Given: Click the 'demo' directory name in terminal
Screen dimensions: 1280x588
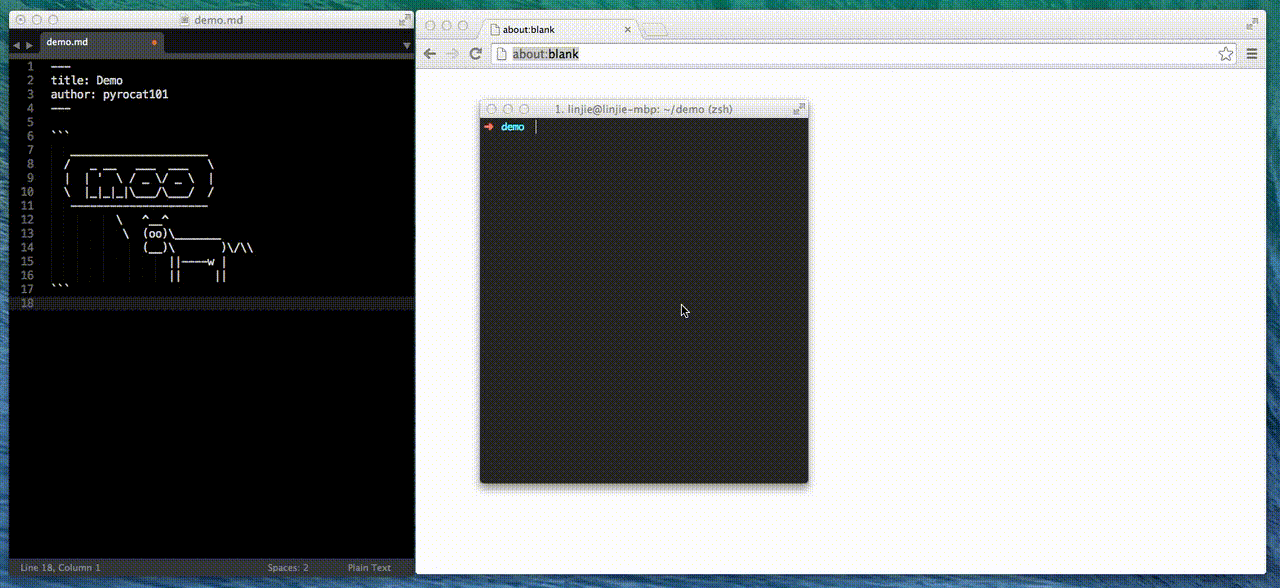Looking at the screenshot, I should (x=512, y=127).
